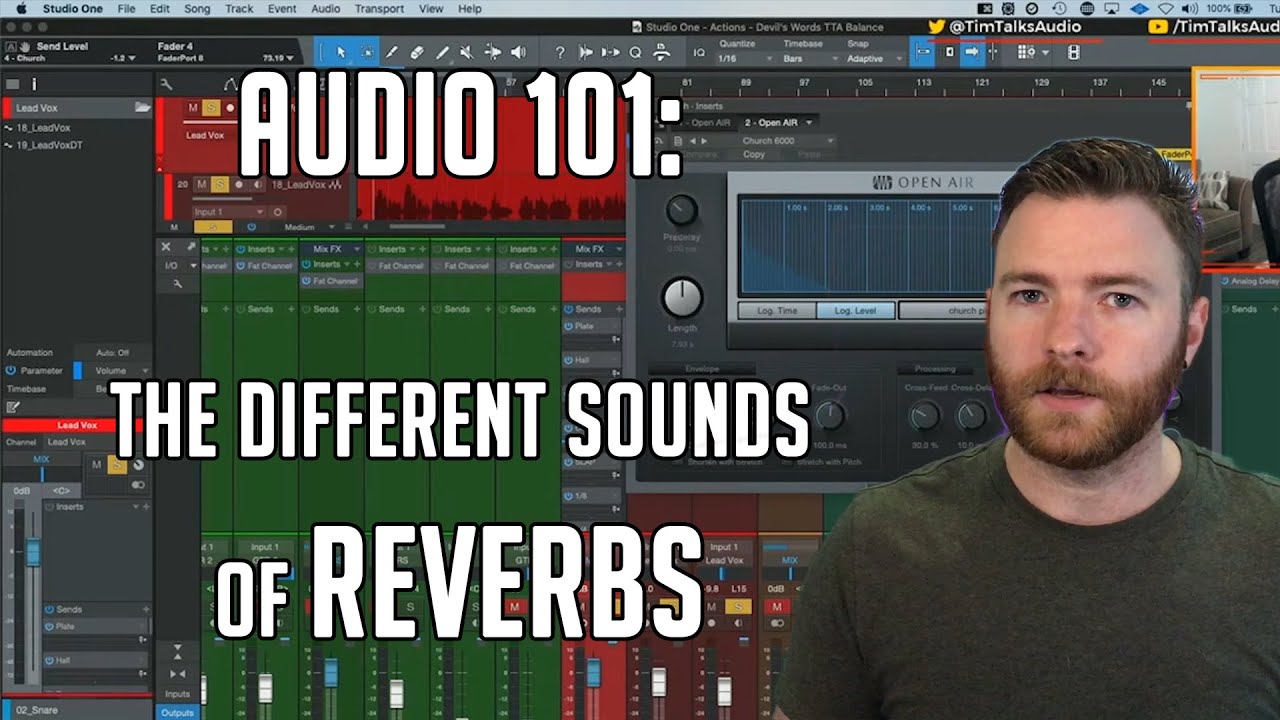Open the Input 1 dropdown on track 20

(229, 212)
